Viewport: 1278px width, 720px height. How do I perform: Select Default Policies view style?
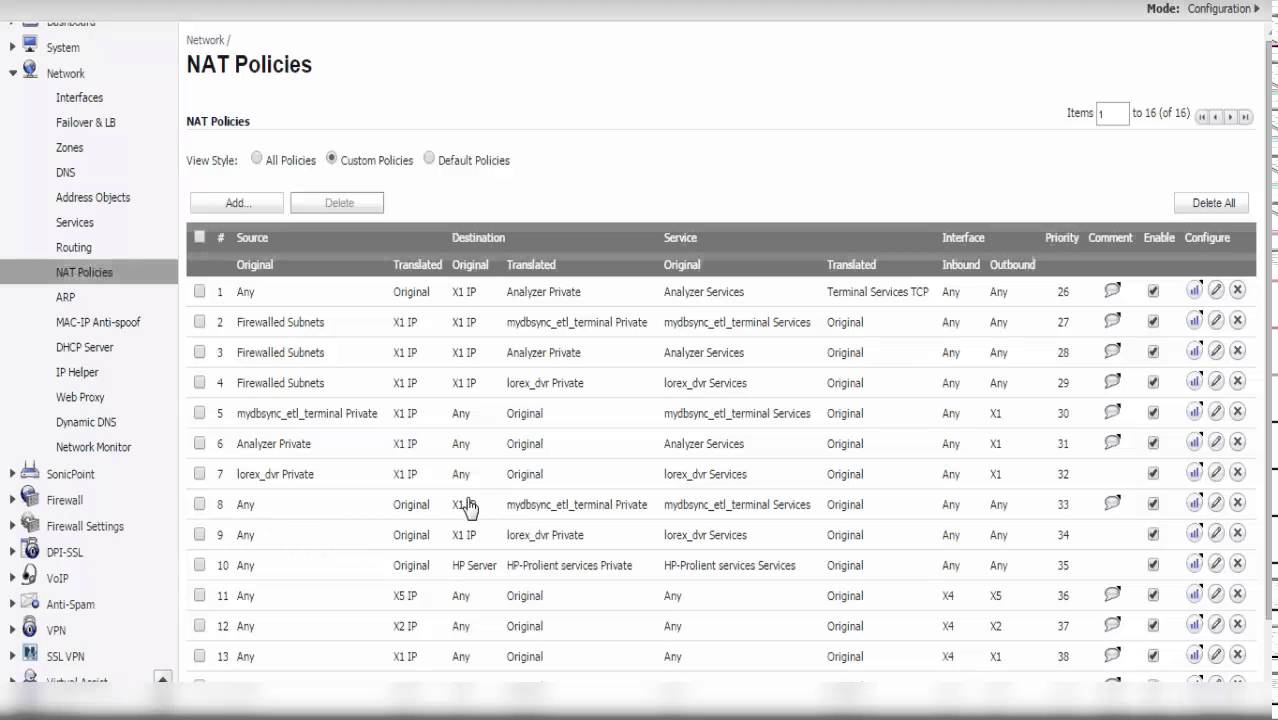click(x=429, y=158)
